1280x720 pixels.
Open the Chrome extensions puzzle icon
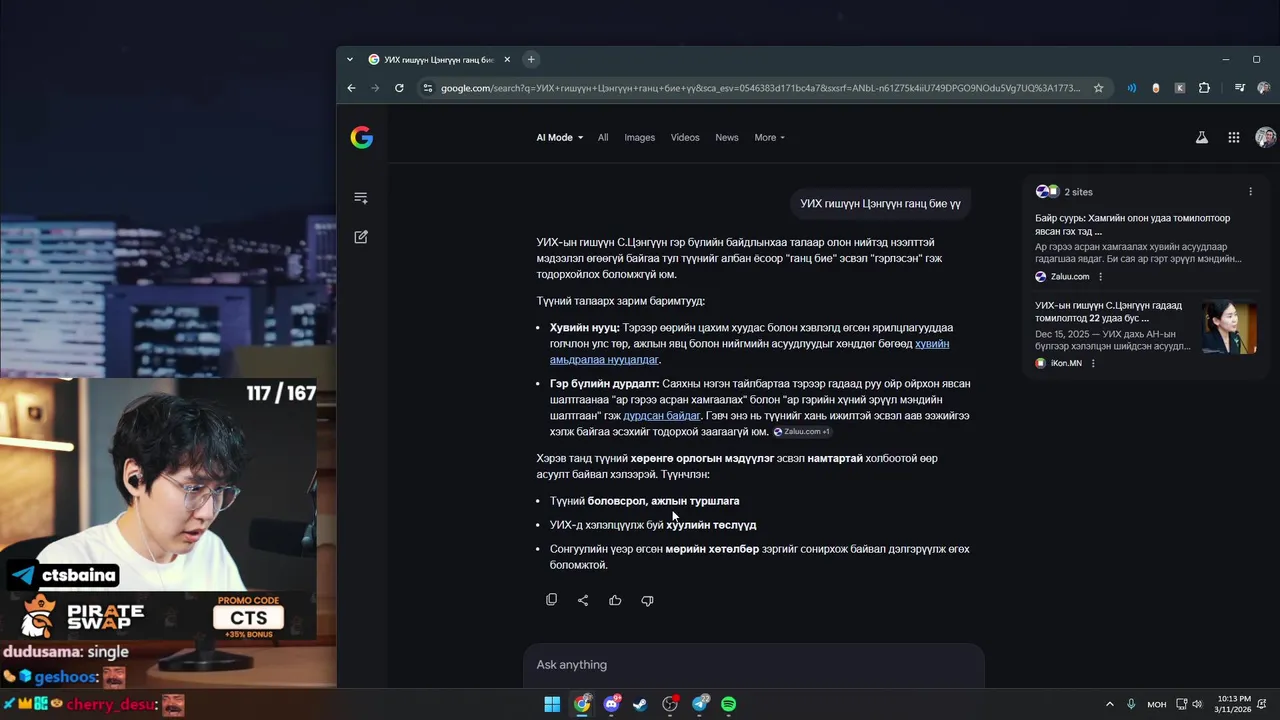pos(1204,88)
